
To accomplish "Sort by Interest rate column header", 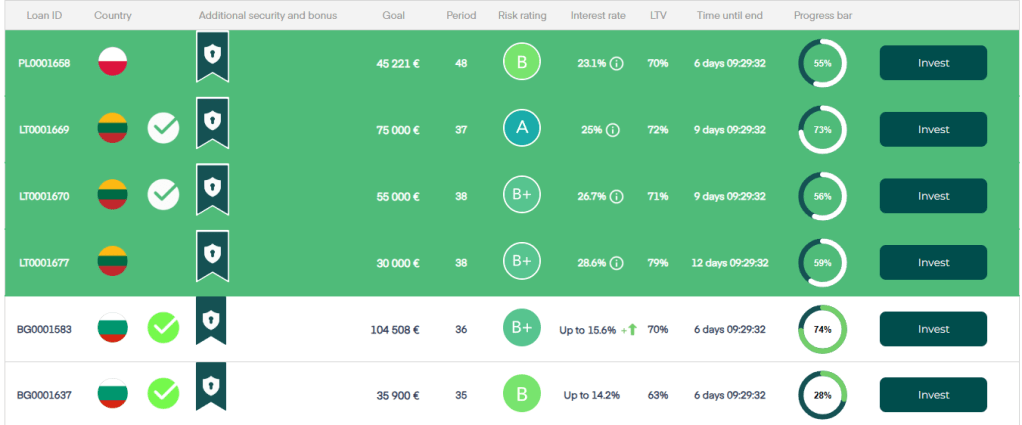I will click(x=598, y=16).
